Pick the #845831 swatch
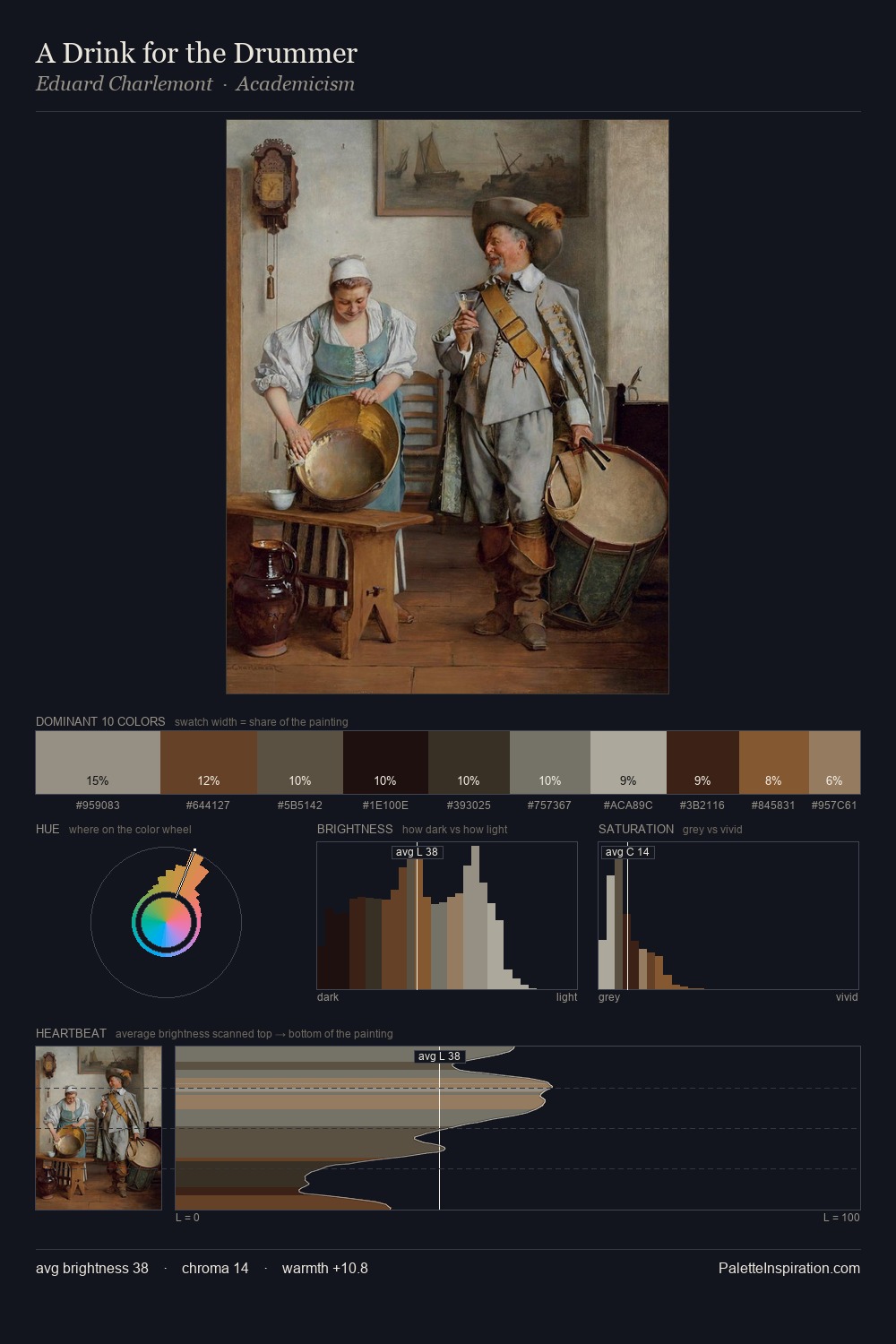Screen dimensions: 896x1344 click(x=774, y=762)
